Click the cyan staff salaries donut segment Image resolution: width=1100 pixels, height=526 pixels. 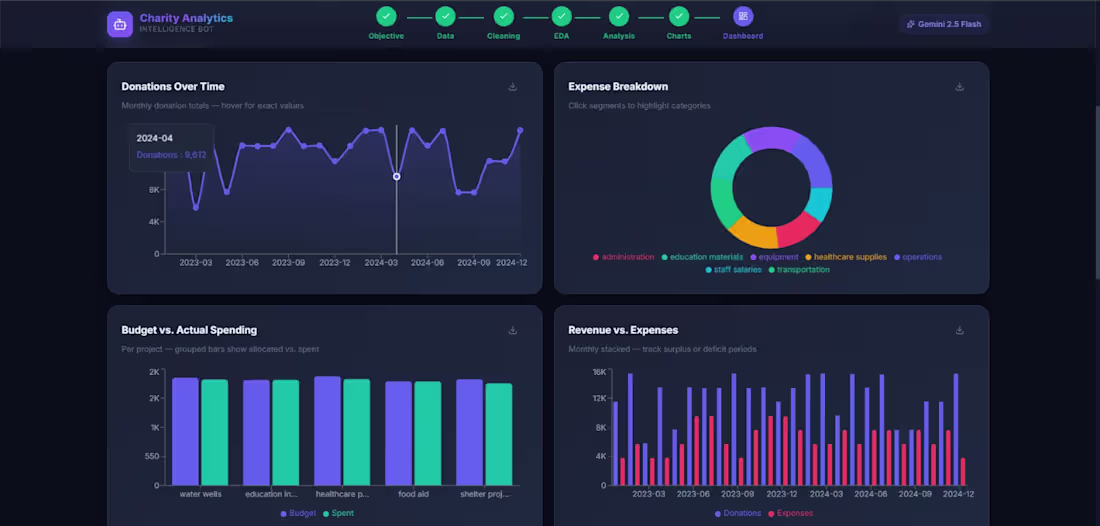[x=819, y=203]
